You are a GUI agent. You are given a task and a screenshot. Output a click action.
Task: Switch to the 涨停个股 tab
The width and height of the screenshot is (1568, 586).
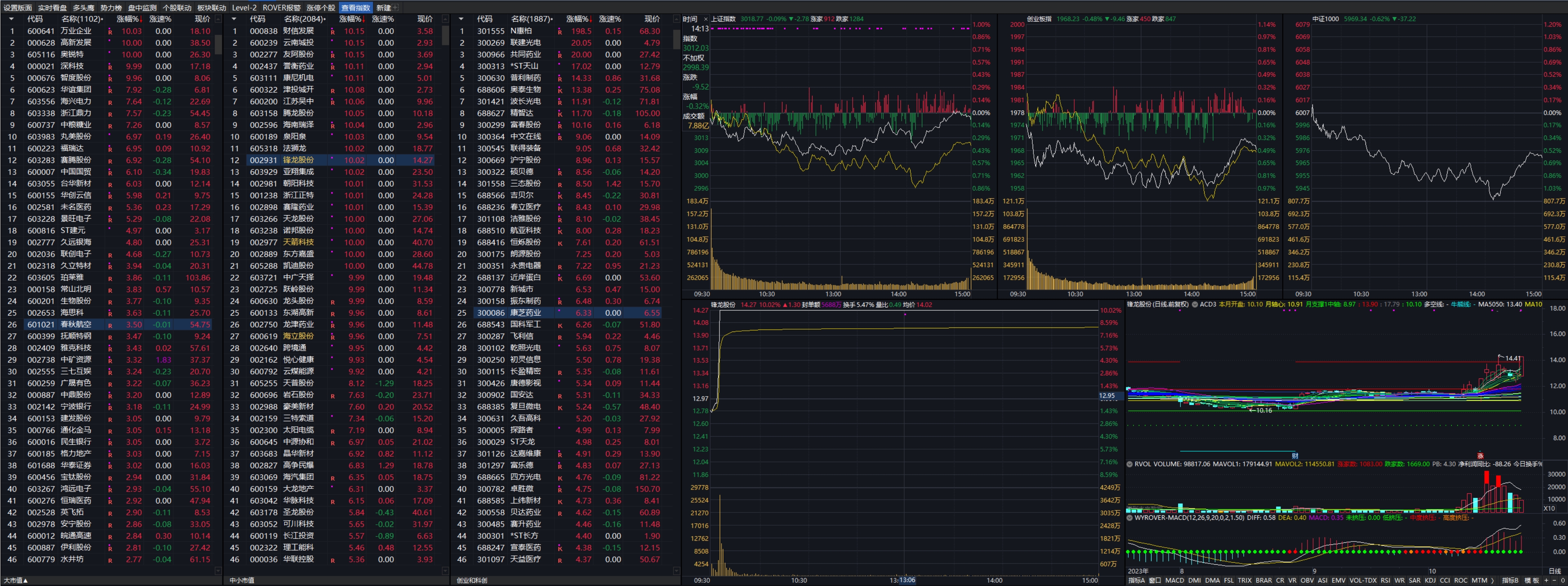click(x=321, y=8)
